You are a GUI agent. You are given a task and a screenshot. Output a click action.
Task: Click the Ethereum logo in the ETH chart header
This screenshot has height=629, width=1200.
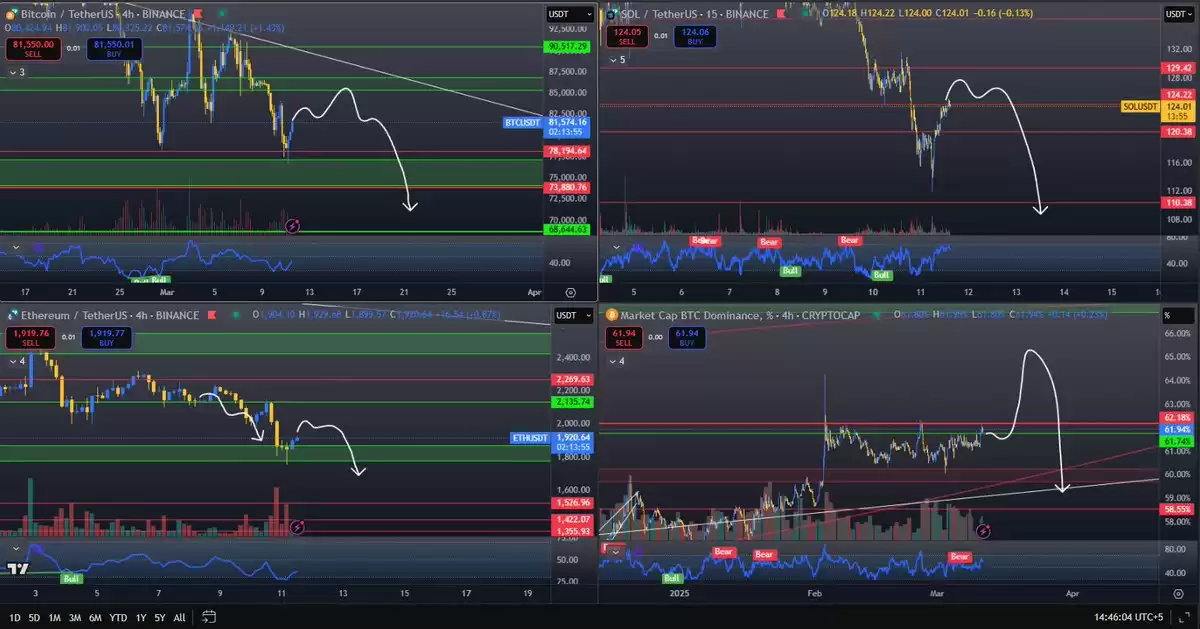coord(11,316)
